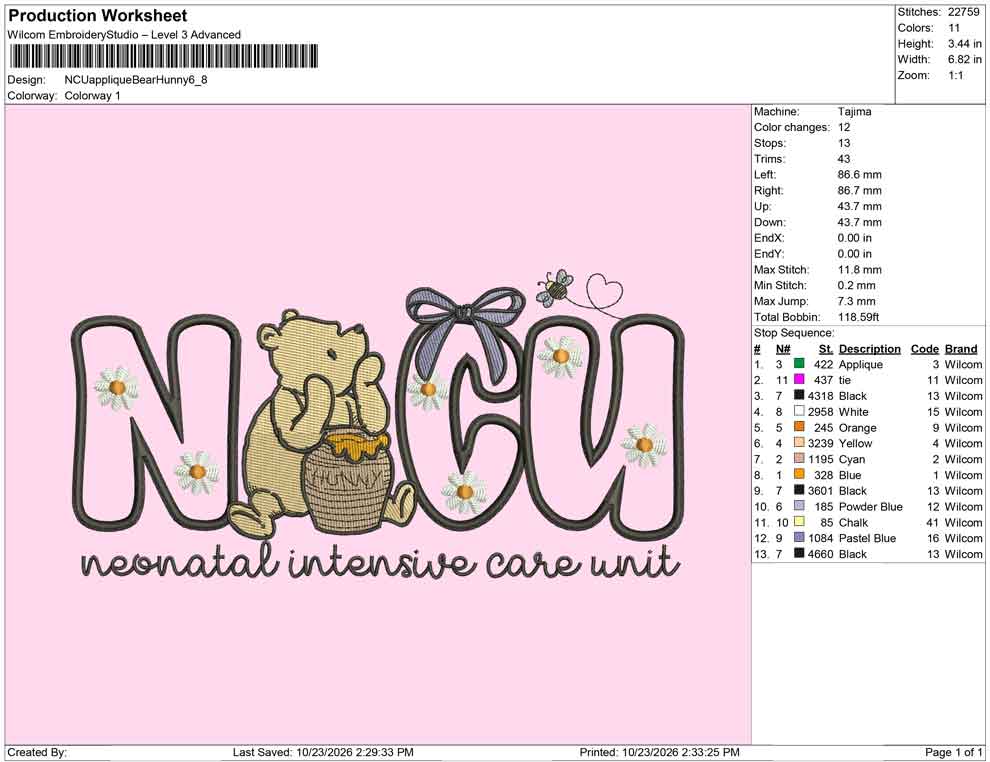The width and height of the screenshot is (990, 762).
Task: Click the Total Bobbin value 118.59ft
Action: click(858, 317)
